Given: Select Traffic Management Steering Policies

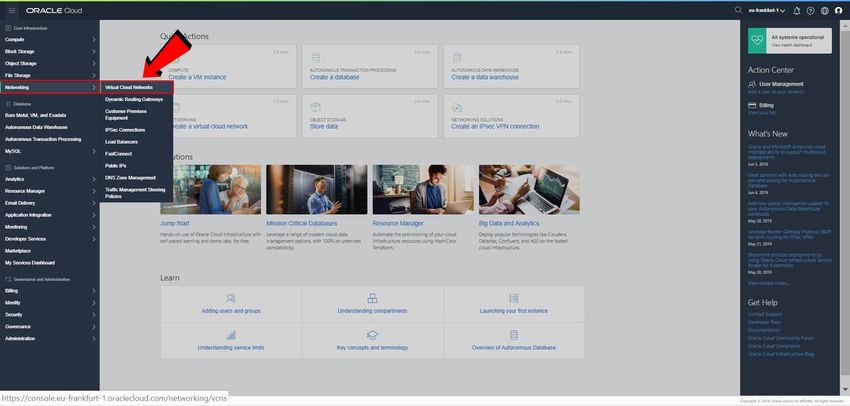Looking at the screenshot, I should pyautogui.click(x=136, y=193).
